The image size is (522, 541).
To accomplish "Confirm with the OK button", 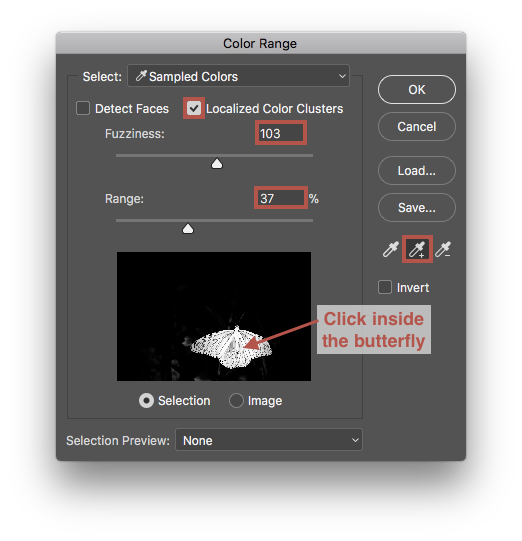I will click(x=417, y=90).
